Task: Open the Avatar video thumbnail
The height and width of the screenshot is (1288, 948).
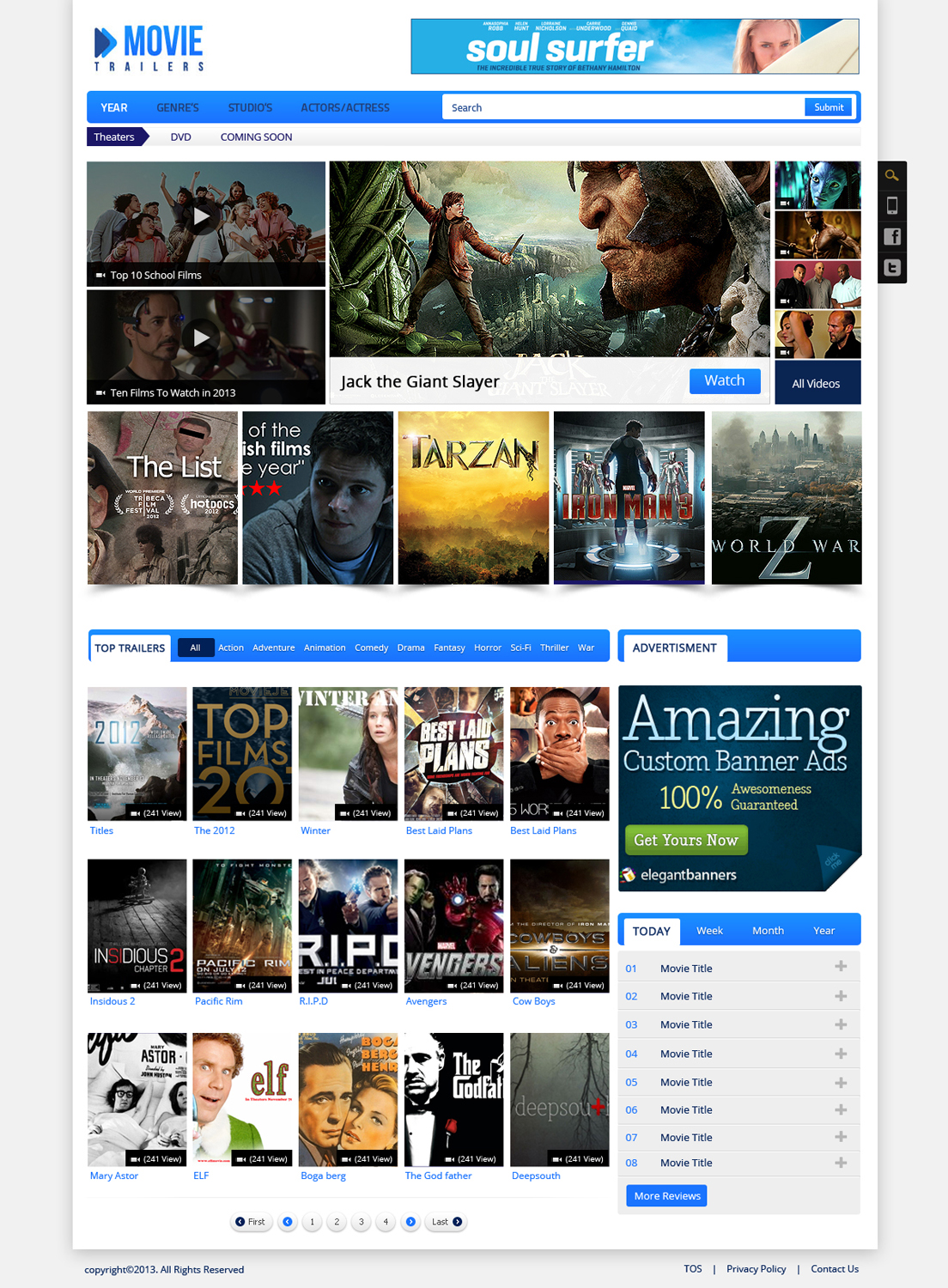Action: click(x=817, y=185)
